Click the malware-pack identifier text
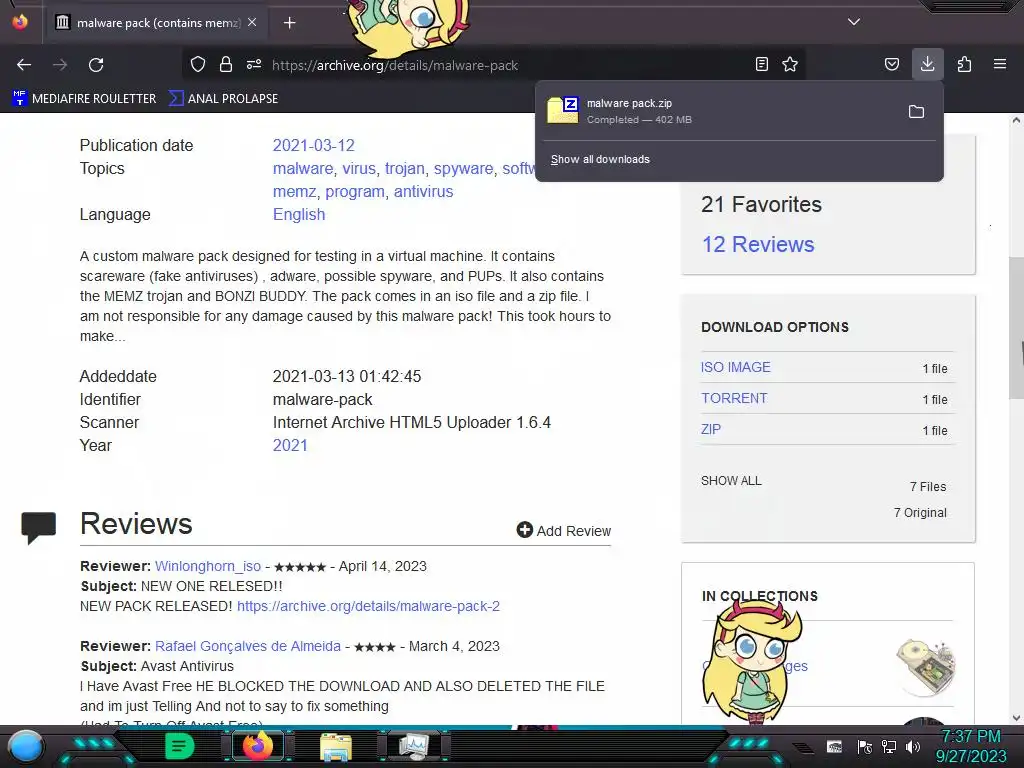The height and width of the screenshot is (768, 1024). tap(323, 400)
